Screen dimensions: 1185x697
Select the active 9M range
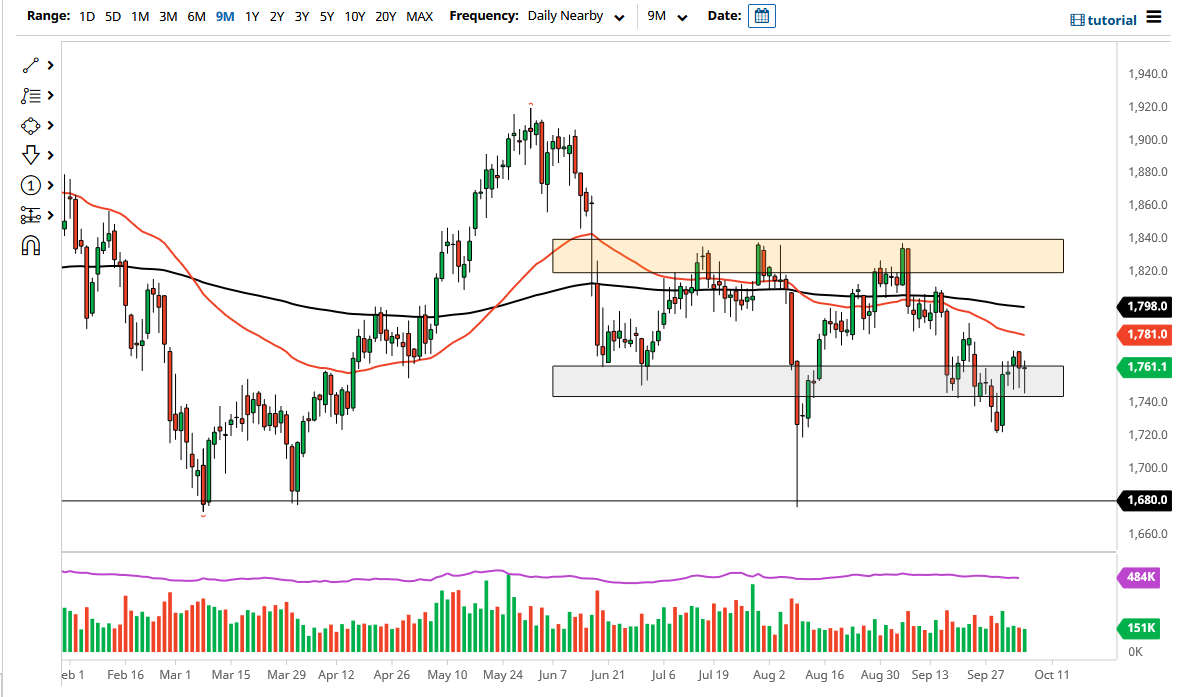224,16
